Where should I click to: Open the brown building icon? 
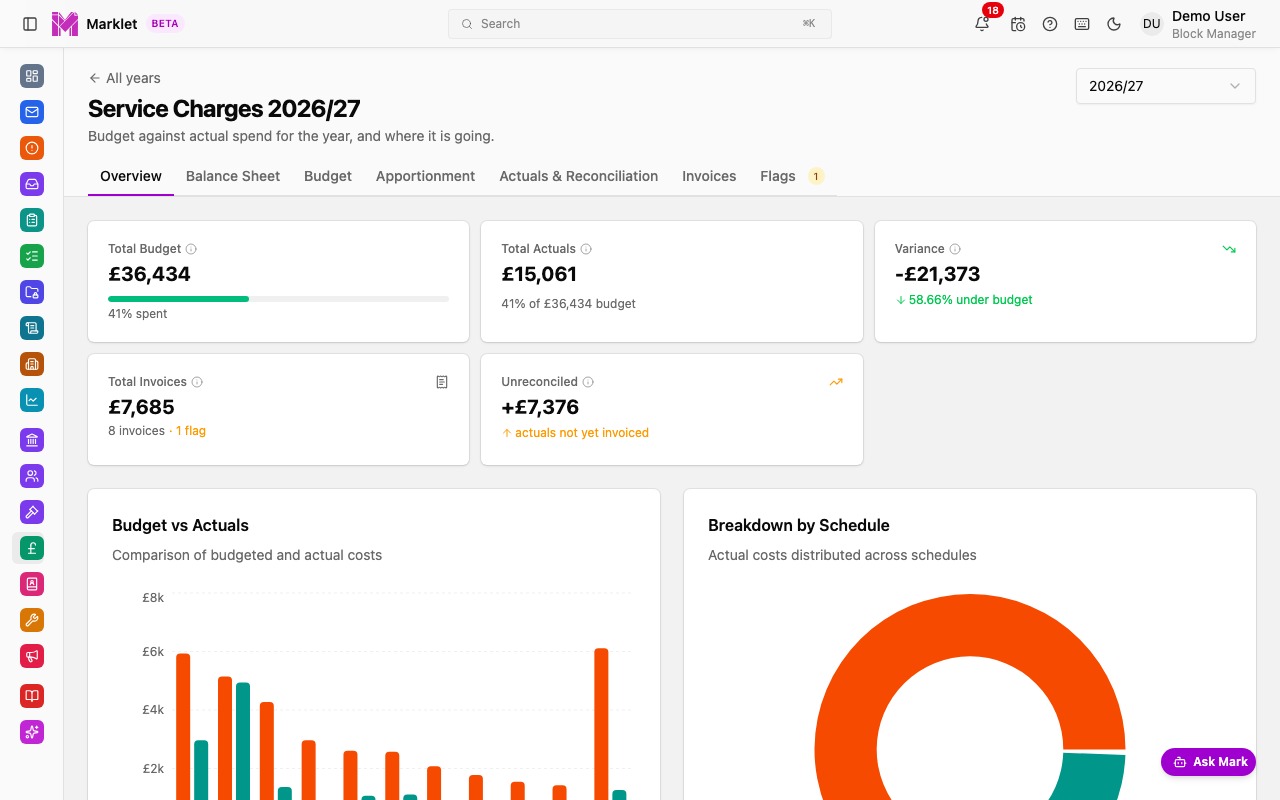[x=32, y=364]
